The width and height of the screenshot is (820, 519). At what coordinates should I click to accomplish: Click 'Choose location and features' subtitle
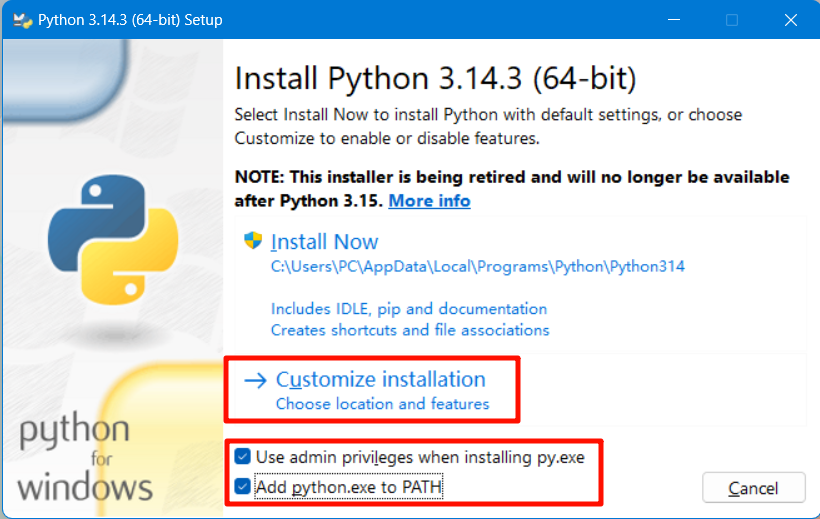[382, 404]
